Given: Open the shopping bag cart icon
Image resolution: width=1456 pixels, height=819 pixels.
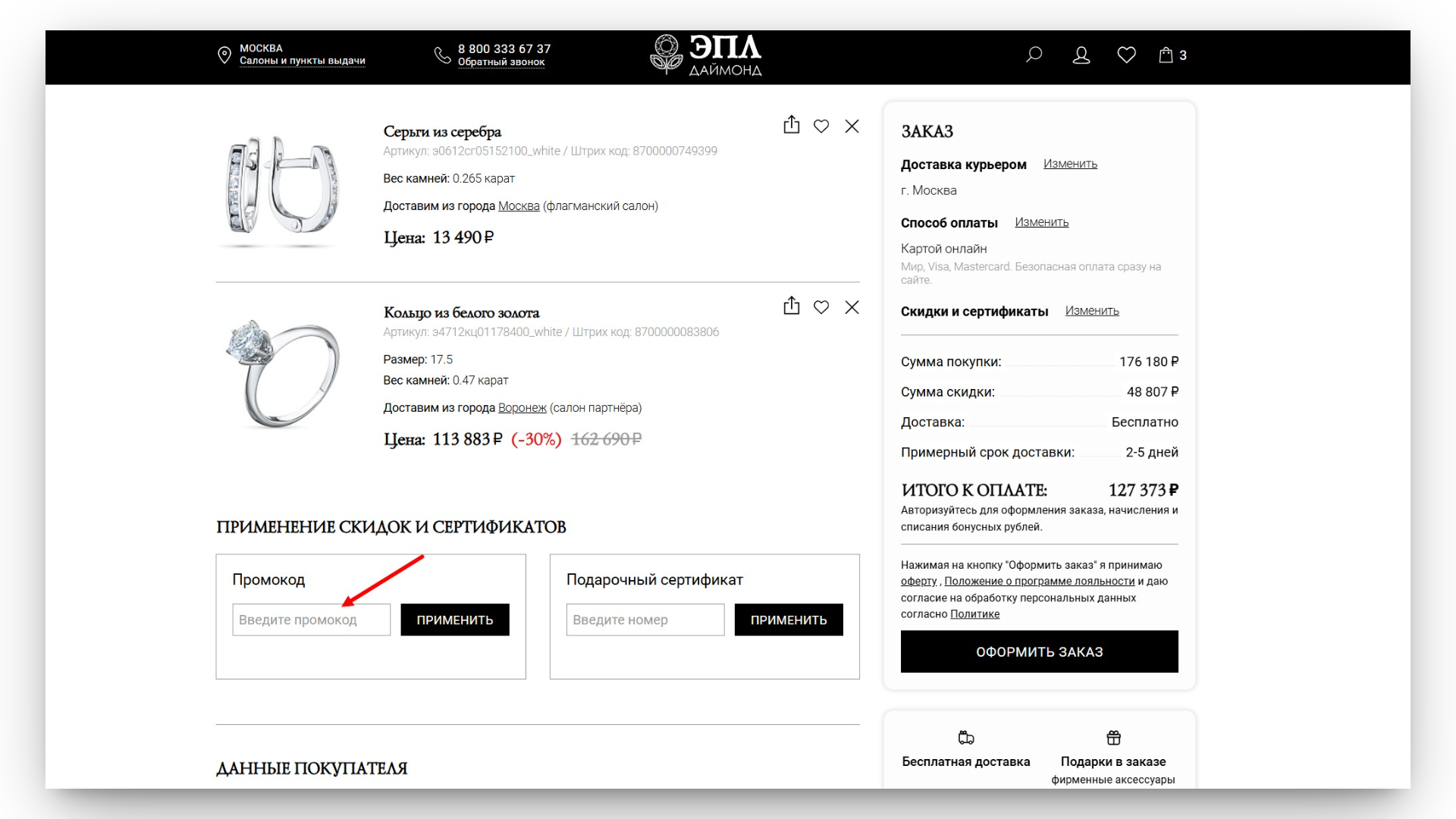Looking at the screenshot, I should click(1167, 55).
